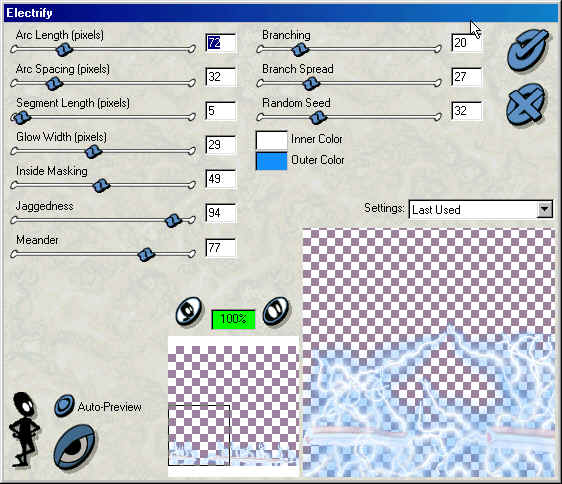
Task: Click the black stick figure icon
Action: pos(24,429)
